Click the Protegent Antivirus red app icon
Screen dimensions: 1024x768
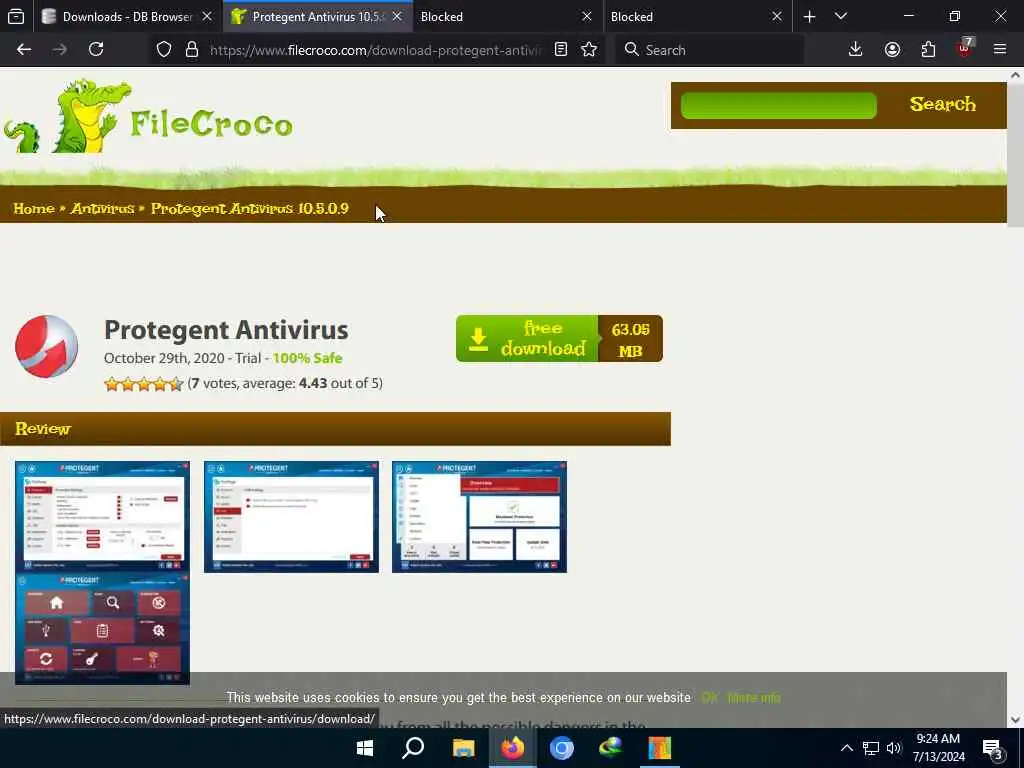(x=46, y=346)
